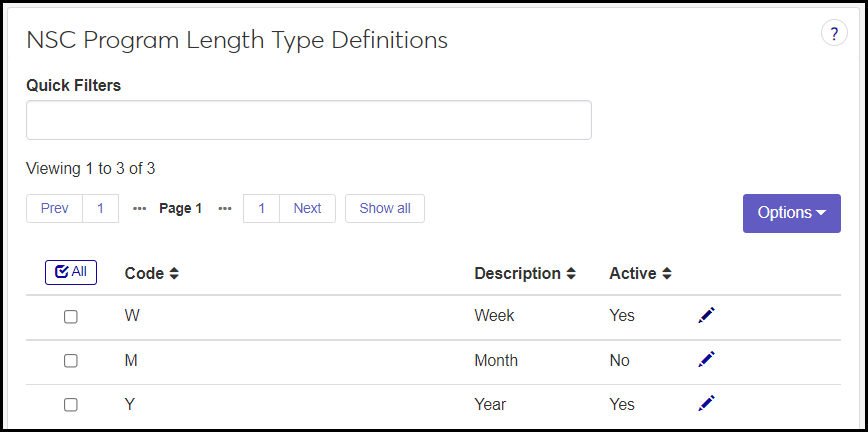Image resolution: width=868 pixels, height=432 pixels.
Task: Sort by Active column arrows
Action: tap(666, 273)
